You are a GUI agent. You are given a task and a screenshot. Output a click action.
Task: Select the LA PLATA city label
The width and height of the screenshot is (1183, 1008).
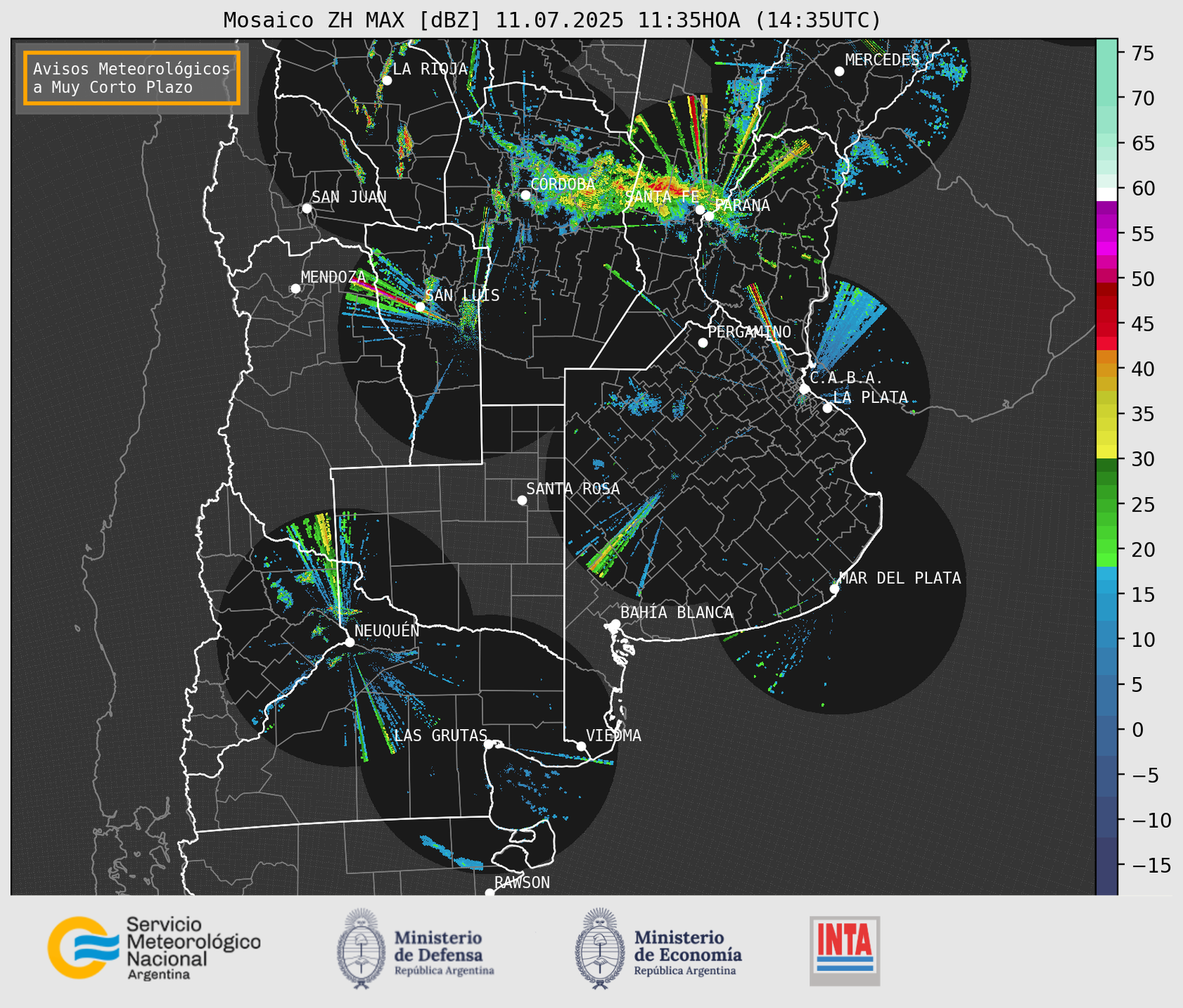click(x=870, y=397)
